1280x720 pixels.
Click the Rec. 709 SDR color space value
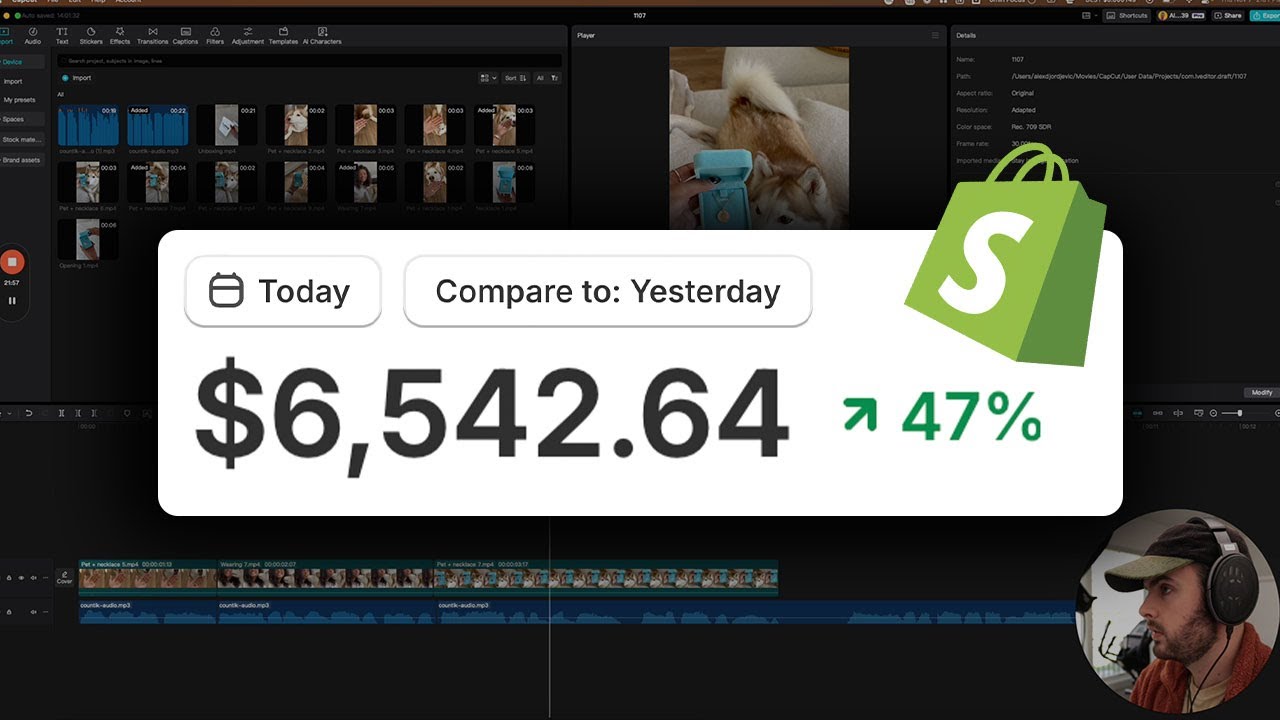click(x=1031, y=127)
